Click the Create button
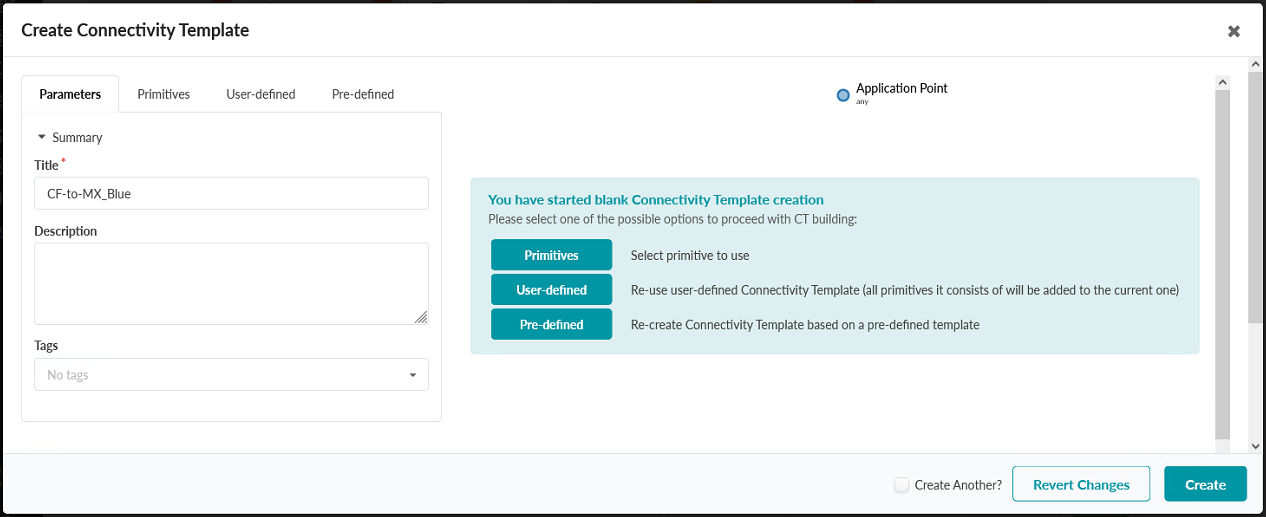This screenshot has width=1266, height=517. [1205, 485]
